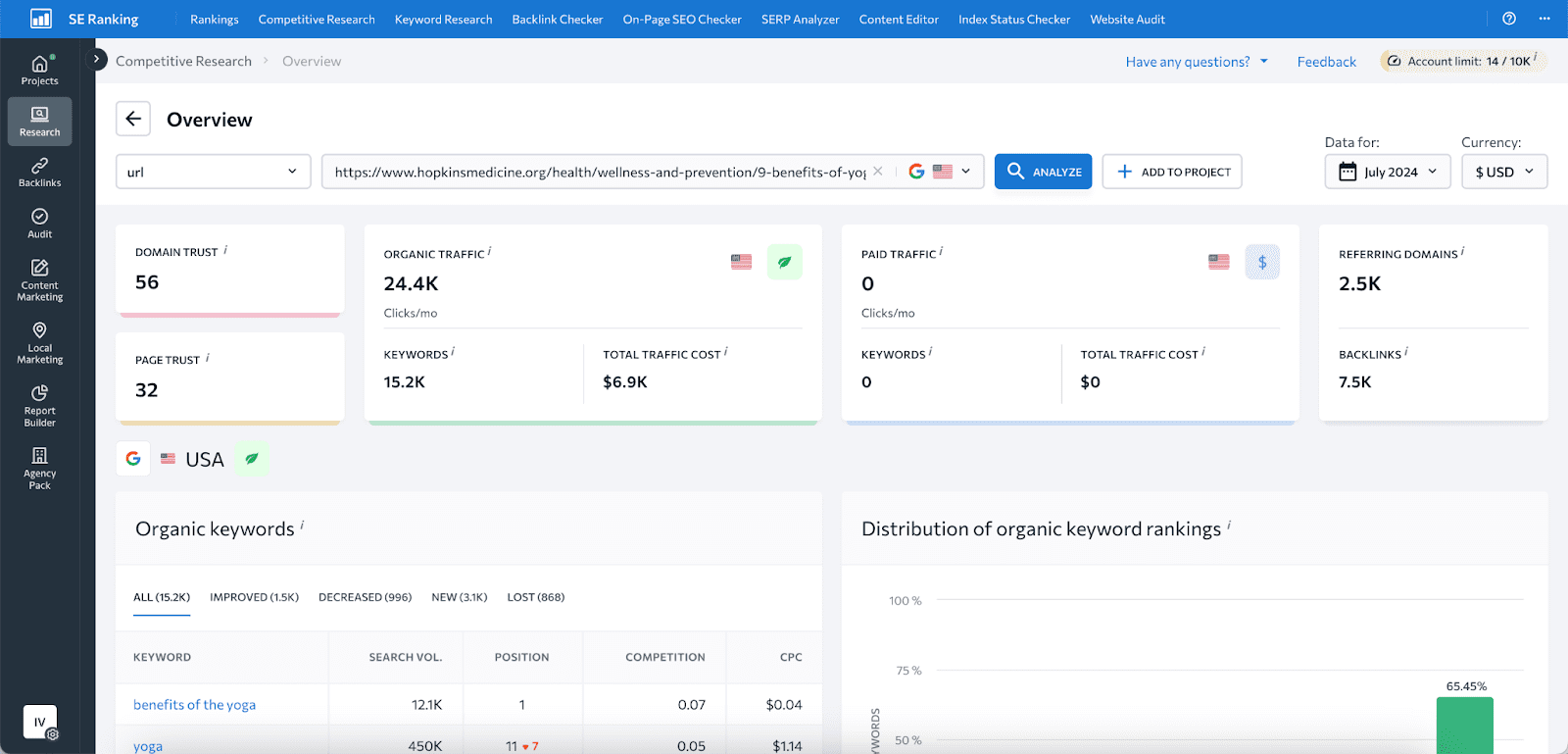Click the Paid Traffic dollar icon

click(1262, 262)
